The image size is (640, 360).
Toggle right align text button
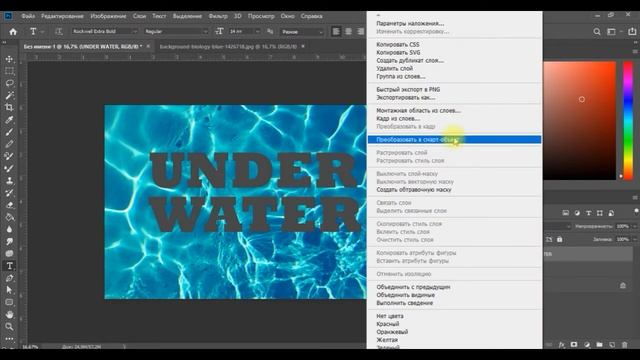click(x=360, y=31)
